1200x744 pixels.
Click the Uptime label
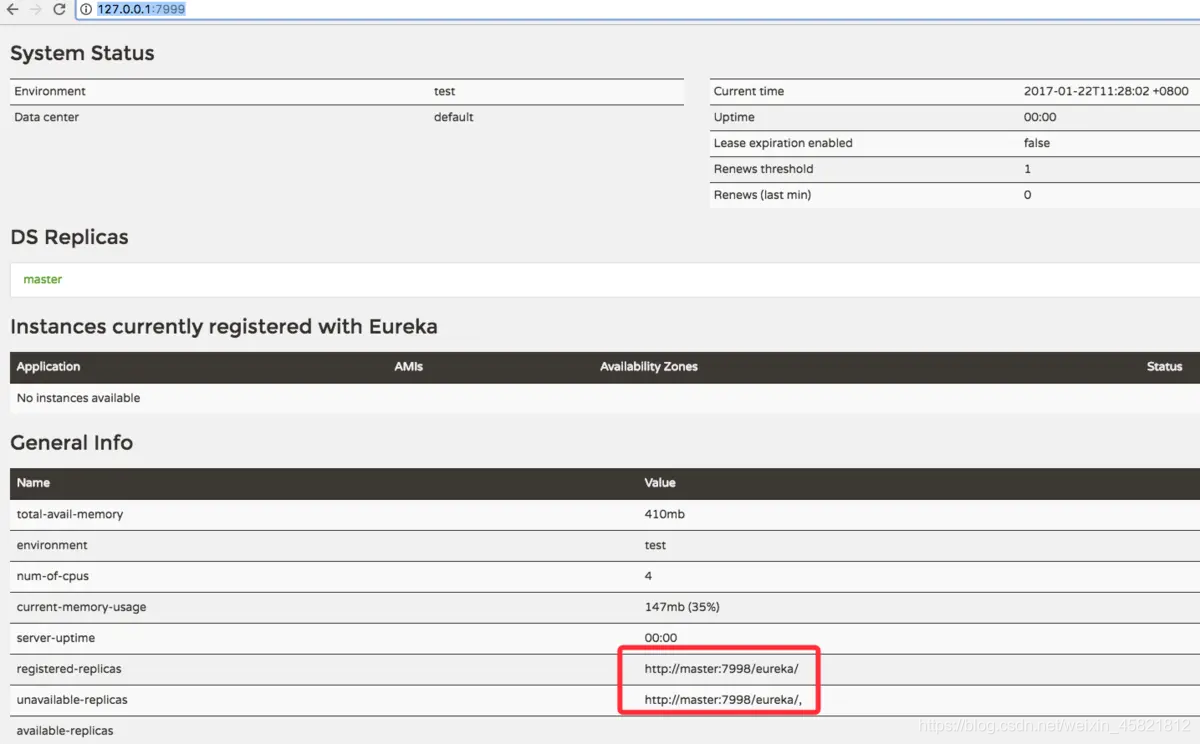click(x=734, y=117)
